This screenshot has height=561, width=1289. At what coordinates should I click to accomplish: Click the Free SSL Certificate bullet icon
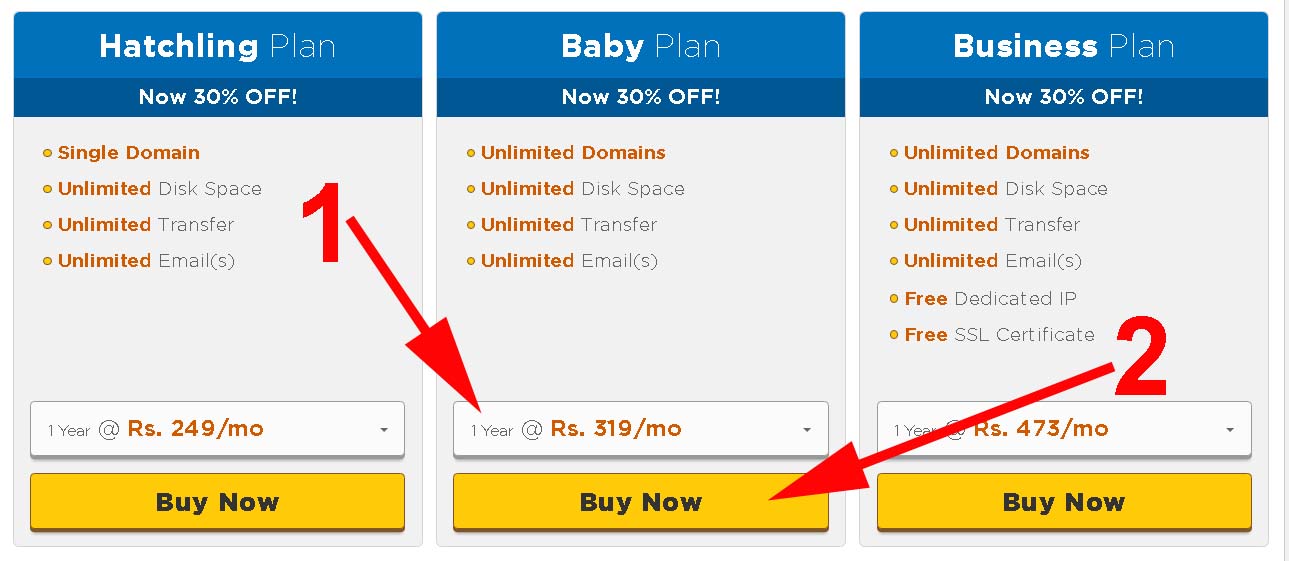coord(894,335)
